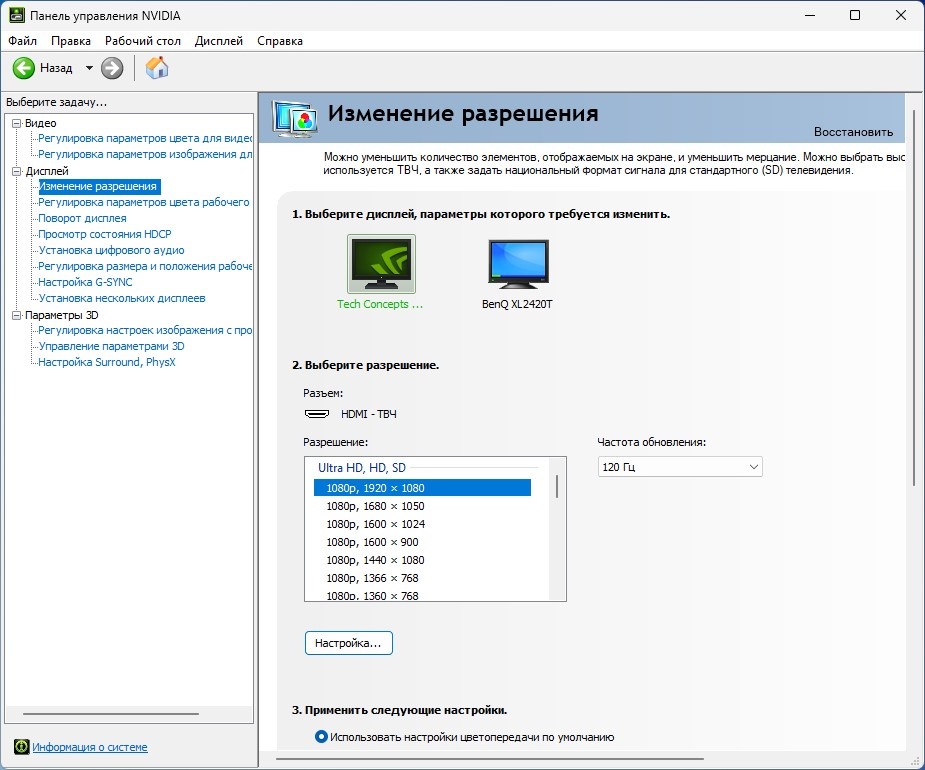
Task: Click the Настройка... button
Action: pyautogui.click(x=349, y=643)
